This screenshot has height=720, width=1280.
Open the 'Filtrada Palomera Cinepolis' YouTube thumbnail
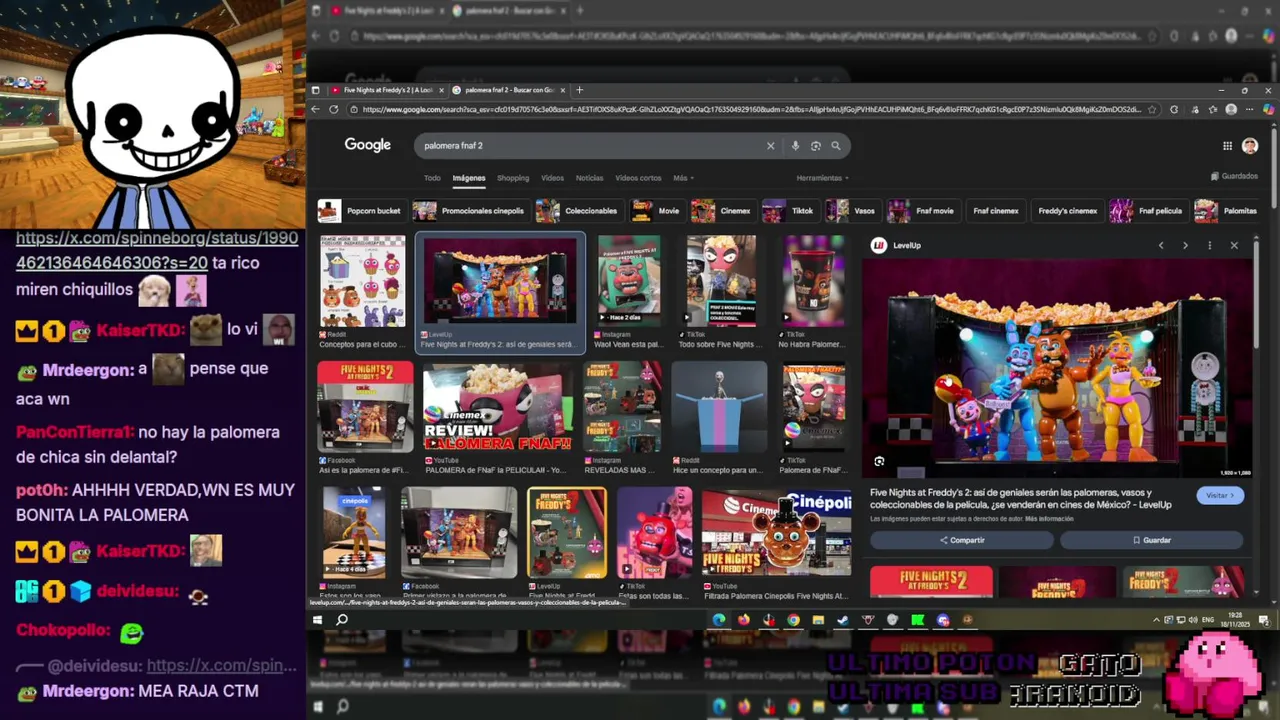(x=776, y=533)
